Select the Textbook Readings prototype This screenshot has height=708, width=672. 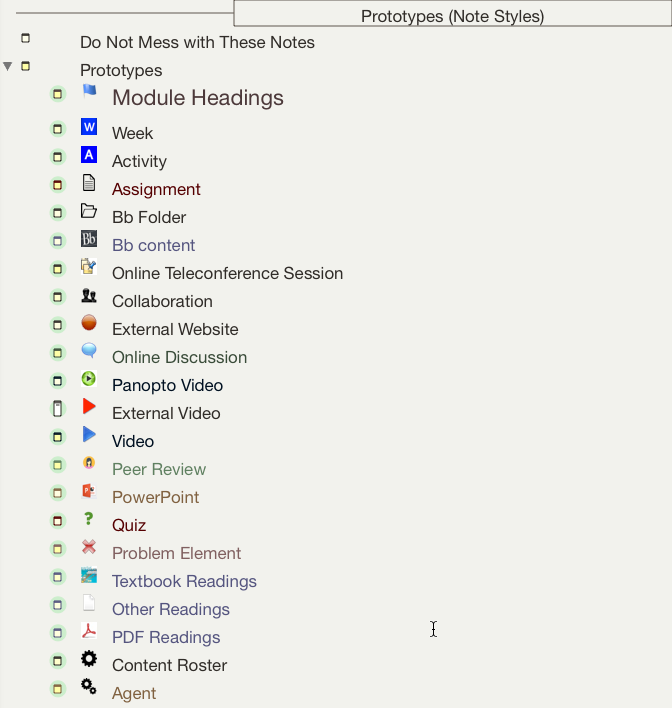click(184, 581)
